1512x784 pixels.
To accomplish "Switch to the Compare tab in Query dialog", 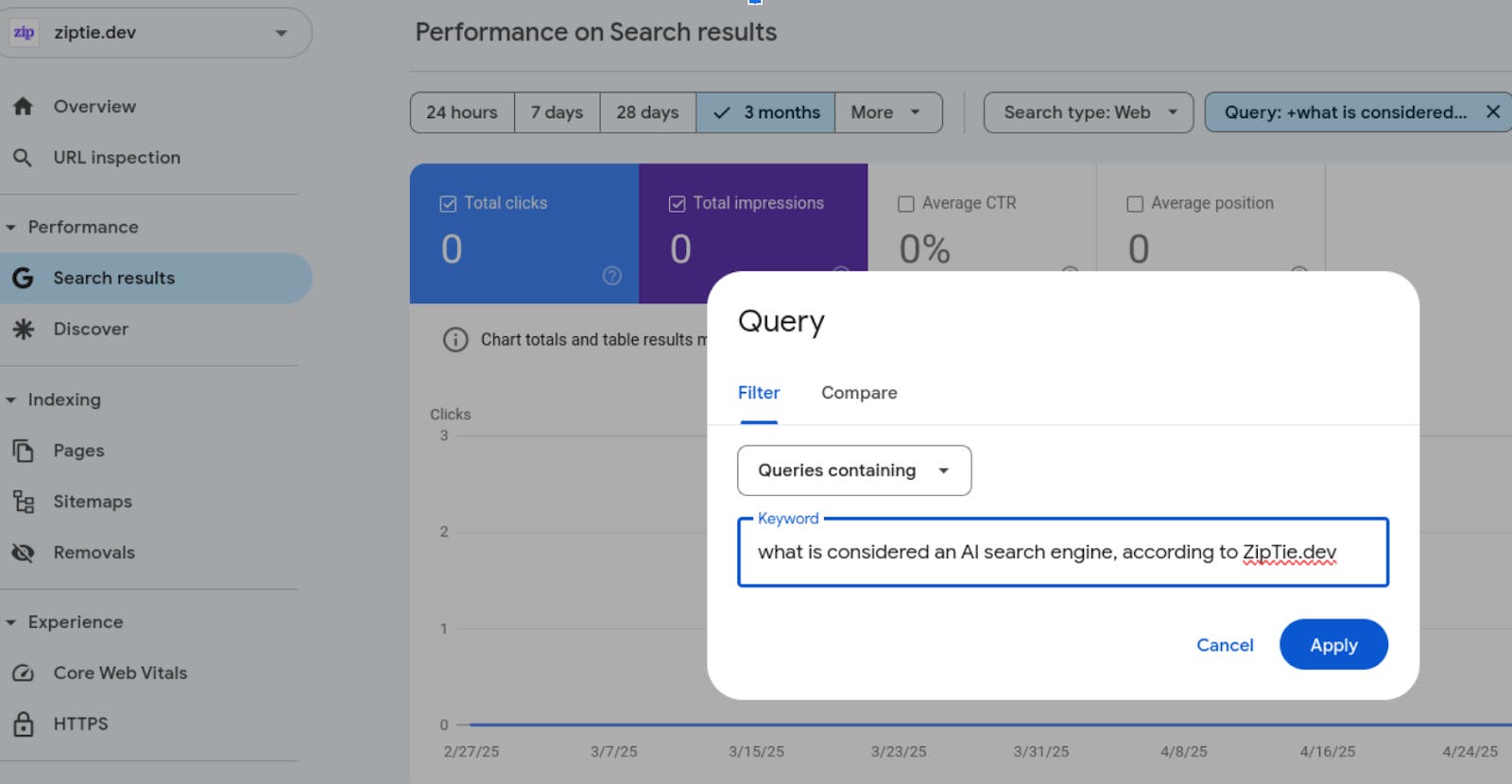I will pos(859,393).
